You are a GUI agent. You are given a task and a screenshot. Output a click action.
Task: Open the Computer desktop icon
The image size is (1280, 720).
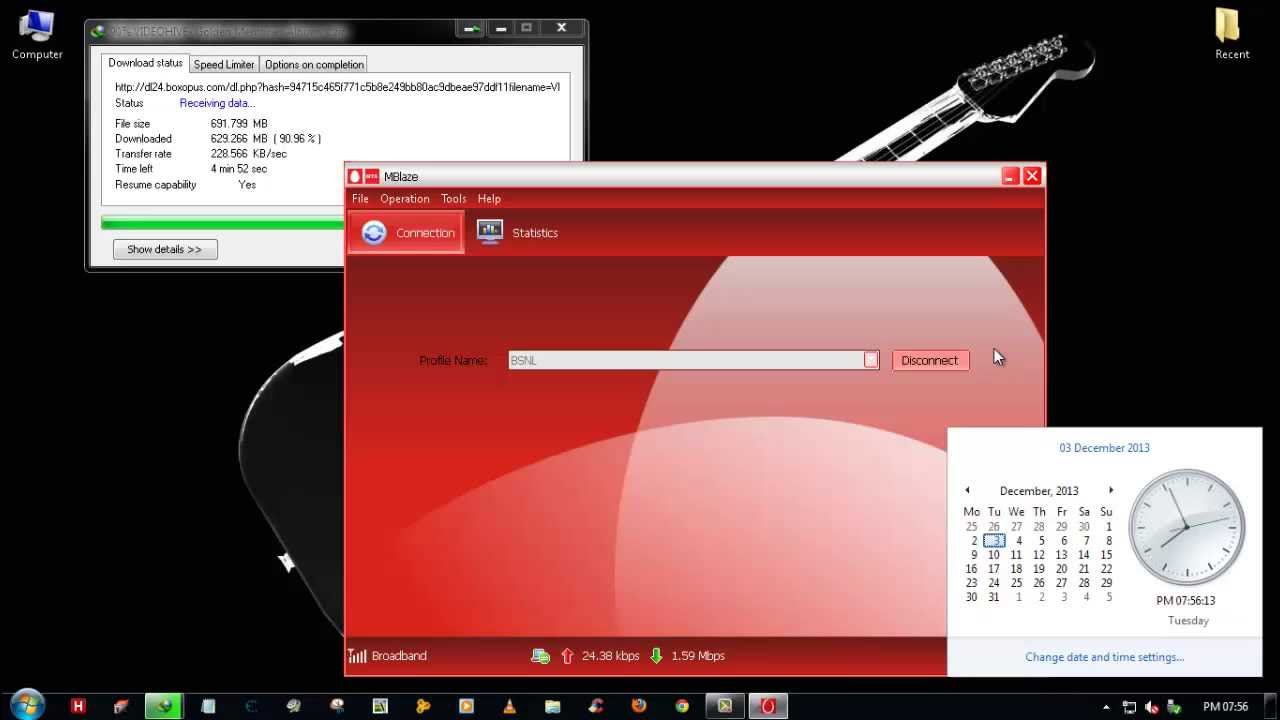pyautogui.click(x=37, y=34)
